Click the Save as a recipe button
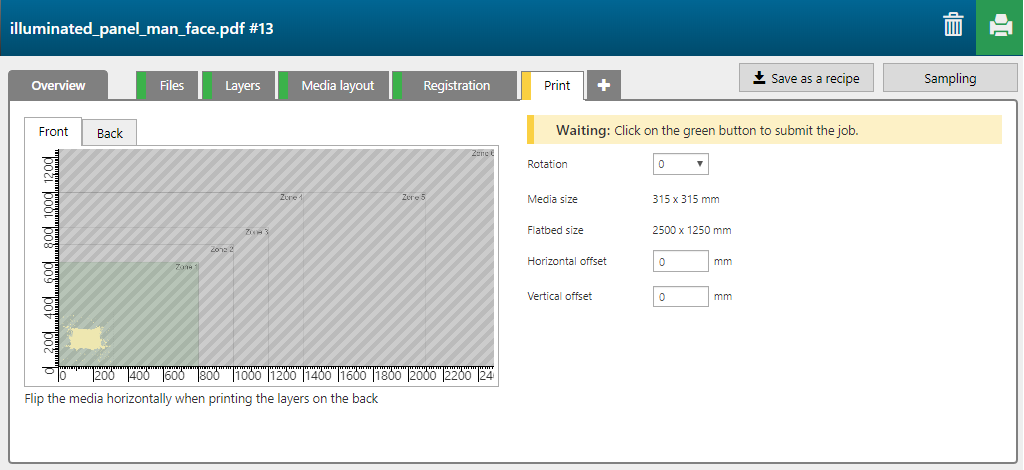Image resolution: width=1024 pixels, height=470 pixels. pyautogui.click(x=807, y=78)
